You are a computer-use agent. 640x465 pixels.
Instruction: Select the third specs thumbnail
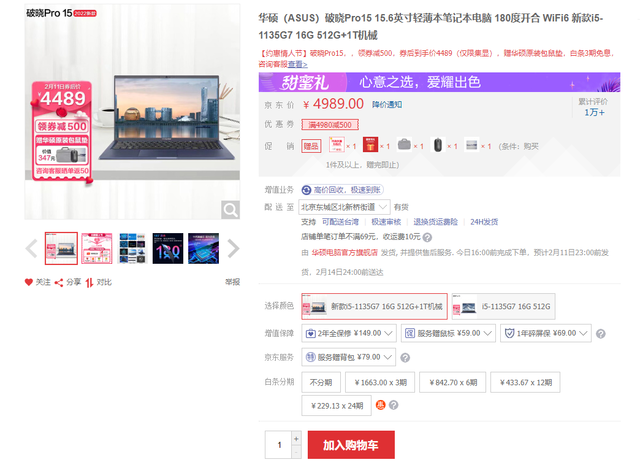coord(132,248)
